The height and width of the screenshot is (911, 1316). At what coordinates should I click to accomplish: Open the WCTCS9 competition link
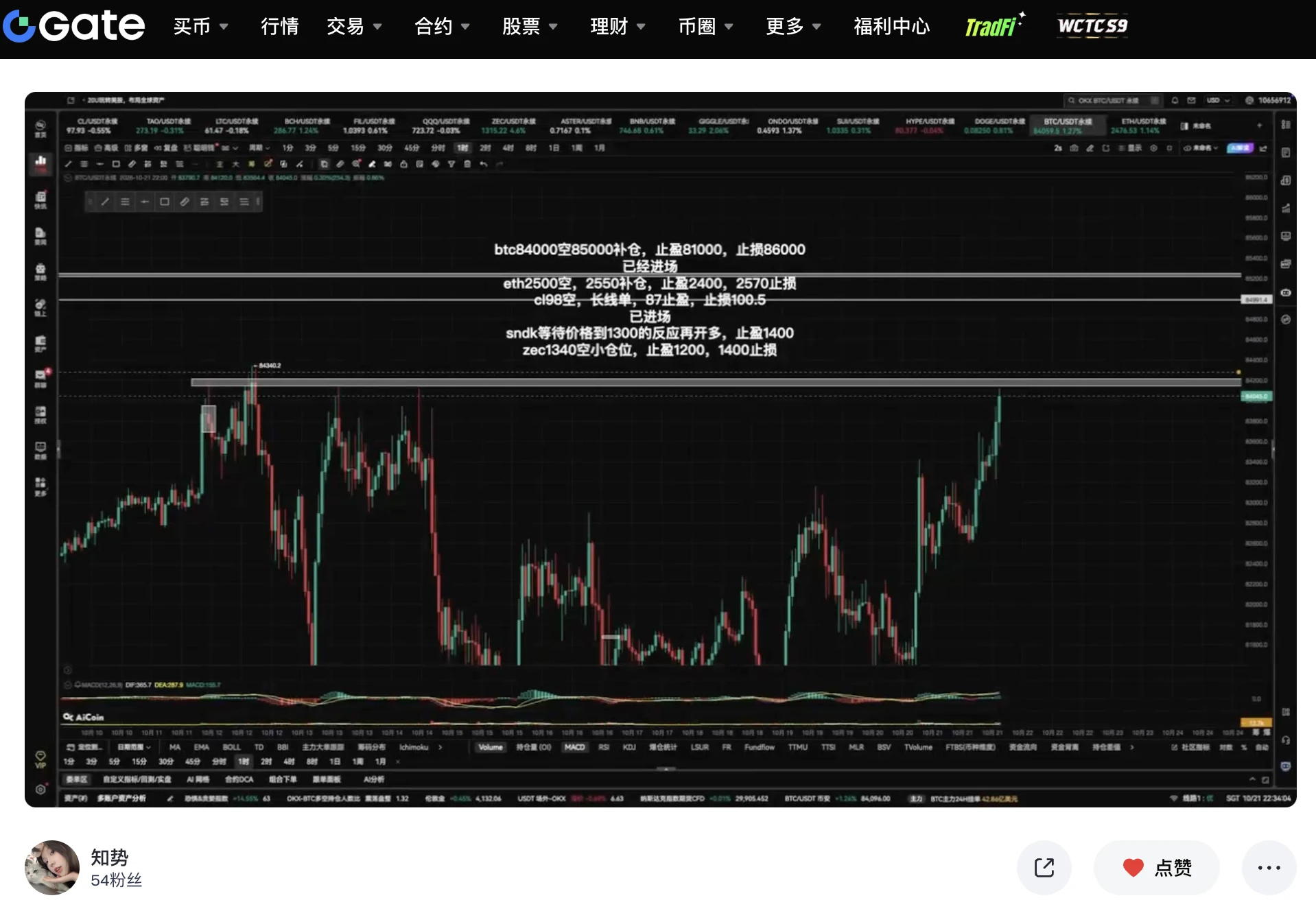coord(1092,26)
